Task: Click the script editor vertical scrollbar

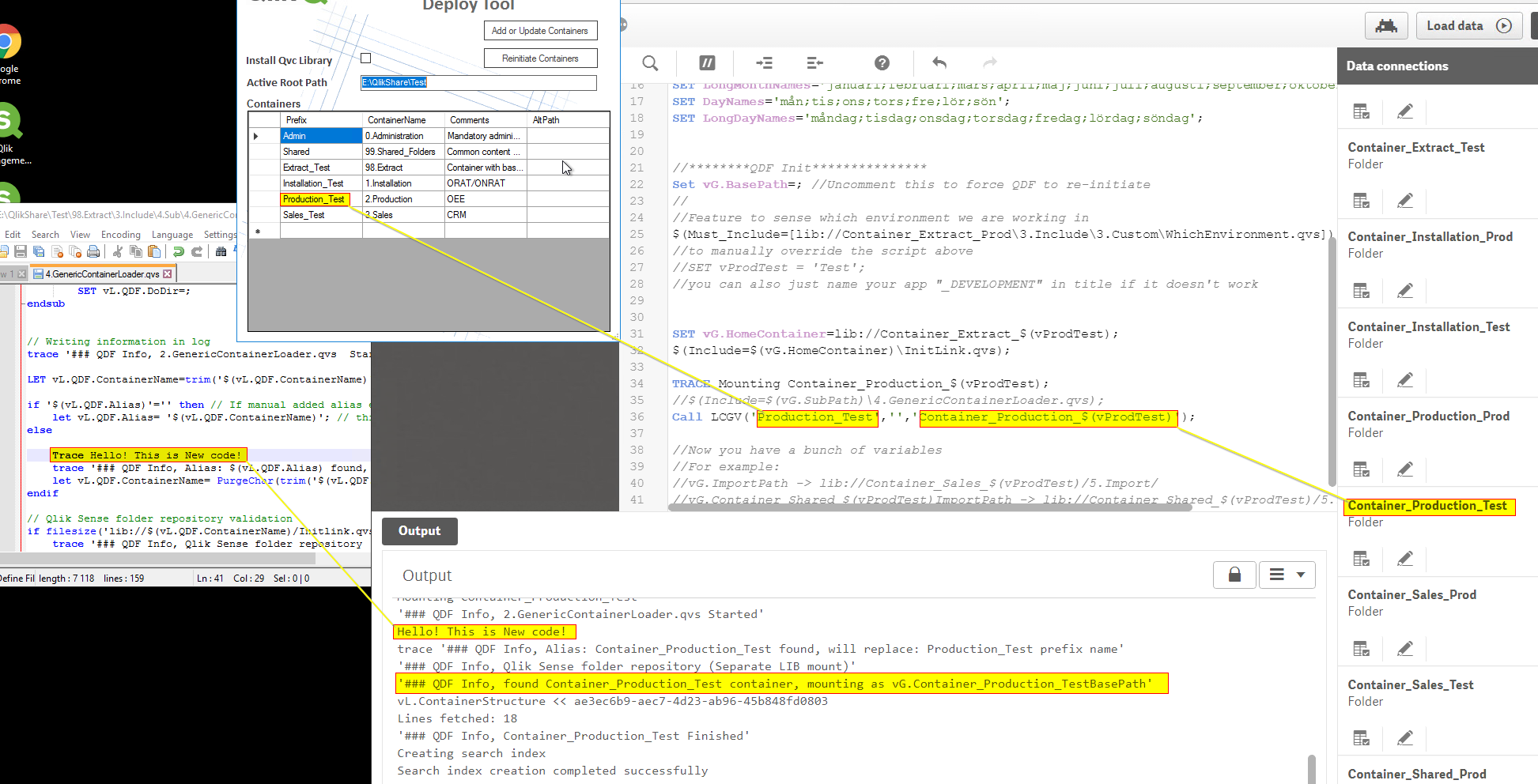Action: click(1332, 361)
